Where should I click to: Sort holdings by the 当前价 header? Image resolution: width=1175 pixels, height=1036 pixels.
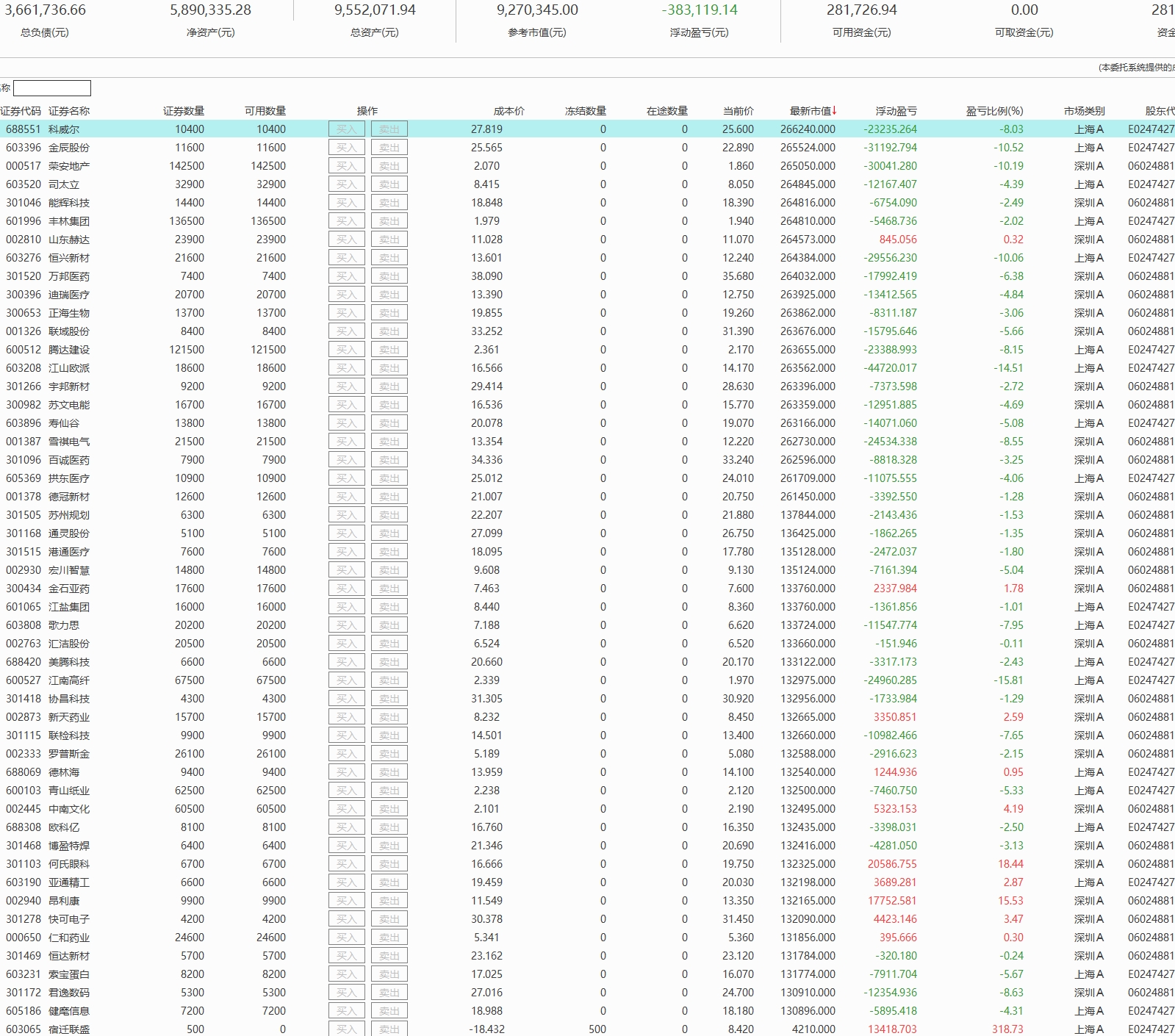[x=738, y=111]
